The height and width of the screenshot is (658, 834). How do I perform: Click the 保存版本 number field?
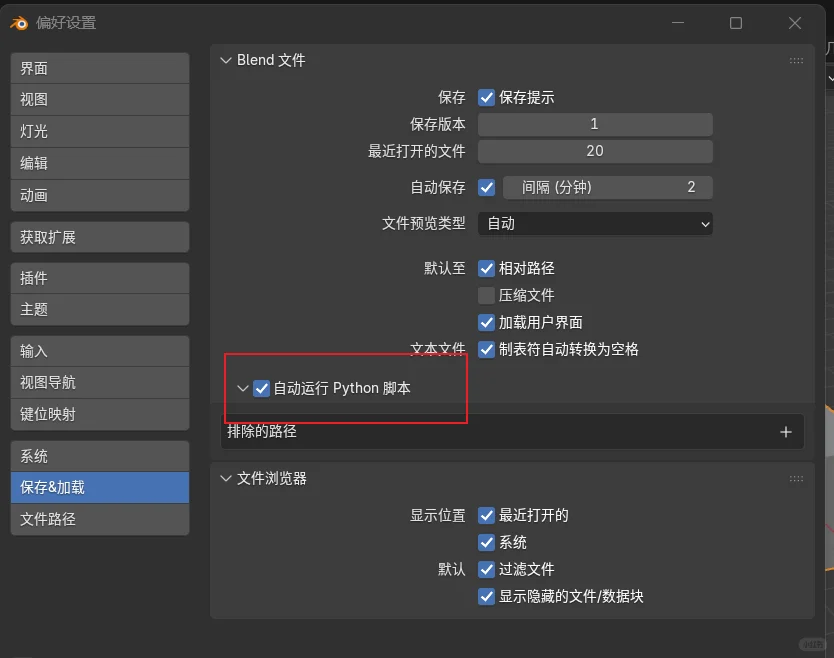click(x=595, y=123)
